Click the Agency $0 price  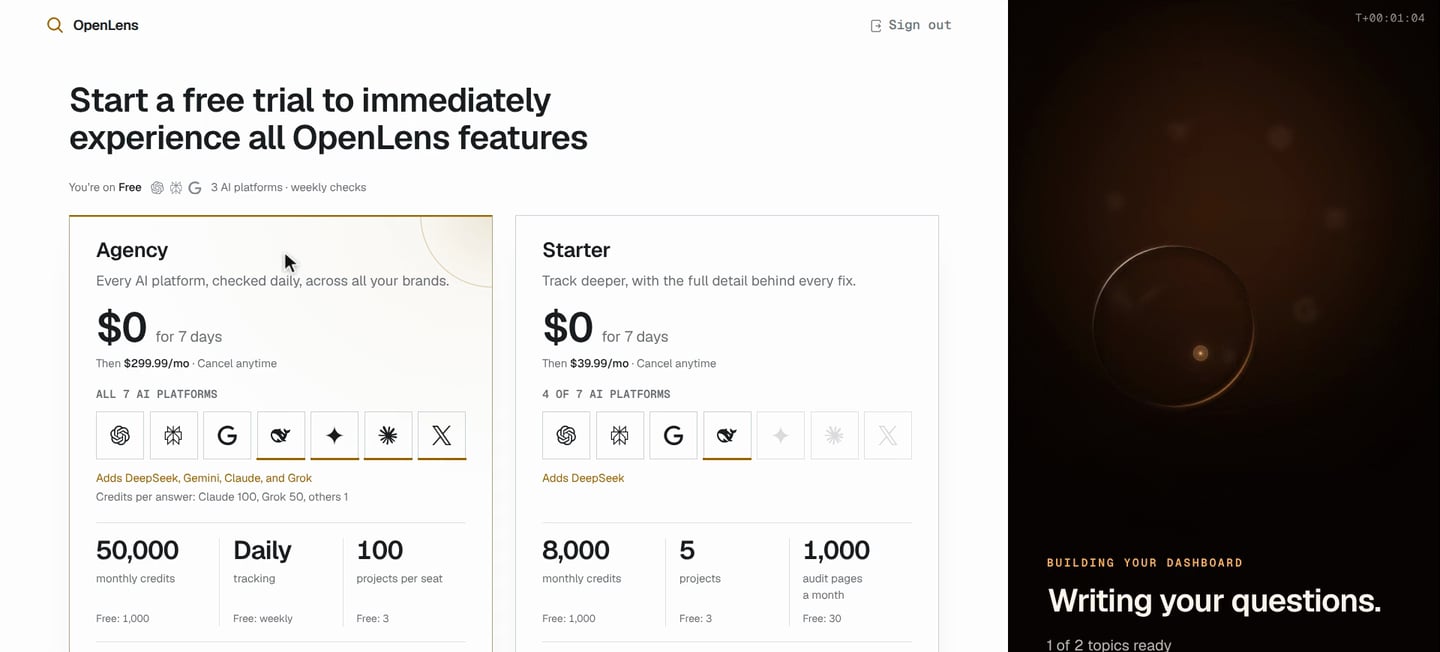122,328
